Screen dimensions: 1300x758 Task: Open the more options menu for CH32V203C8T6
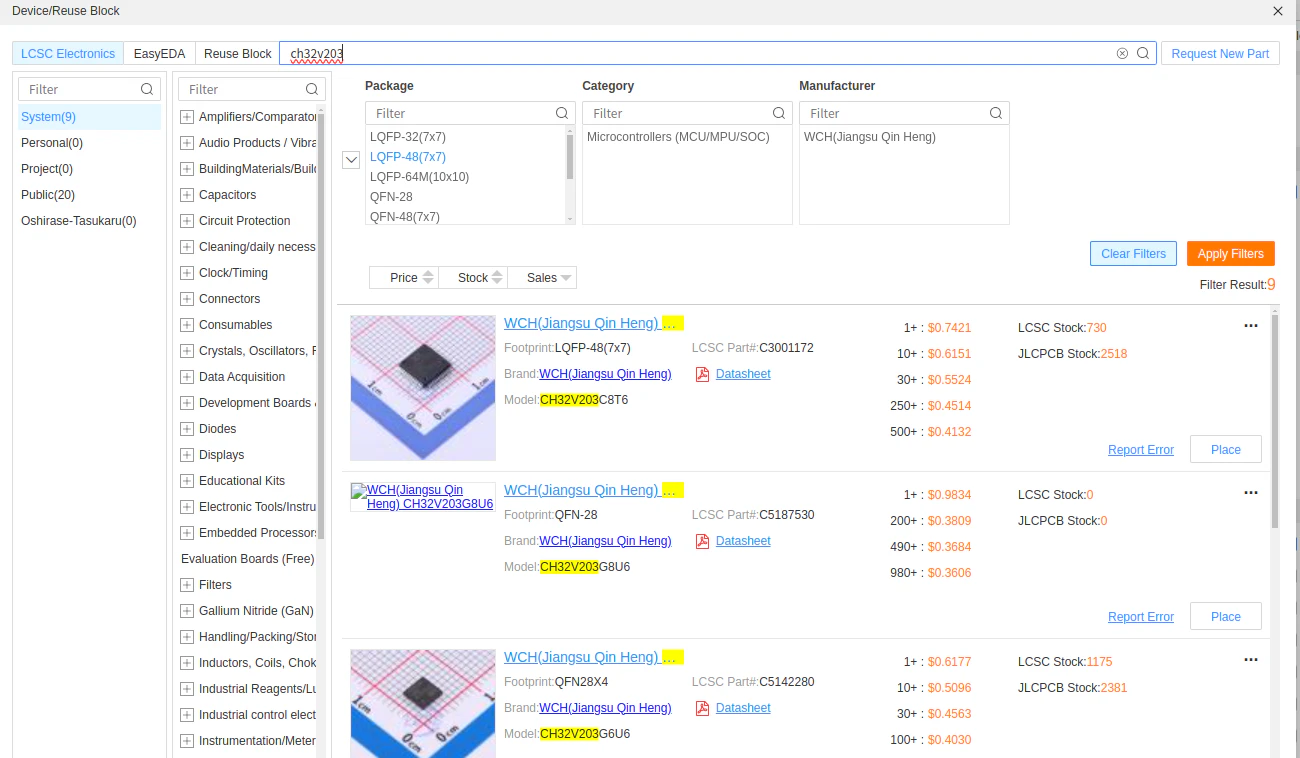[x=1251, y=326]
